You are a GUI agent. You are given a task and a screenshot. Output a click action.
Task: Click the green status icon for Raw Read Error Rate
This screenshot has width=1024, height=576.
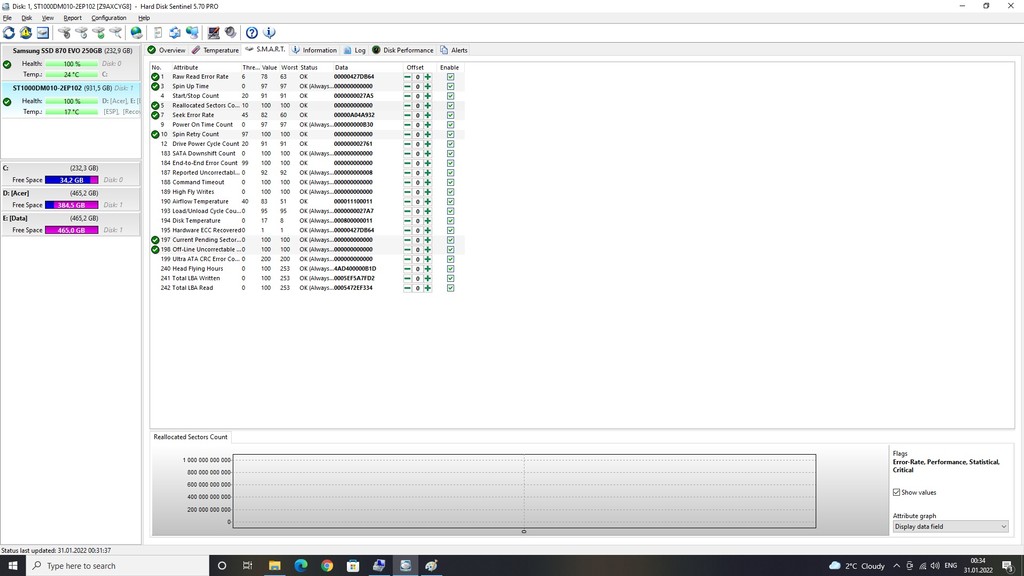155,76
